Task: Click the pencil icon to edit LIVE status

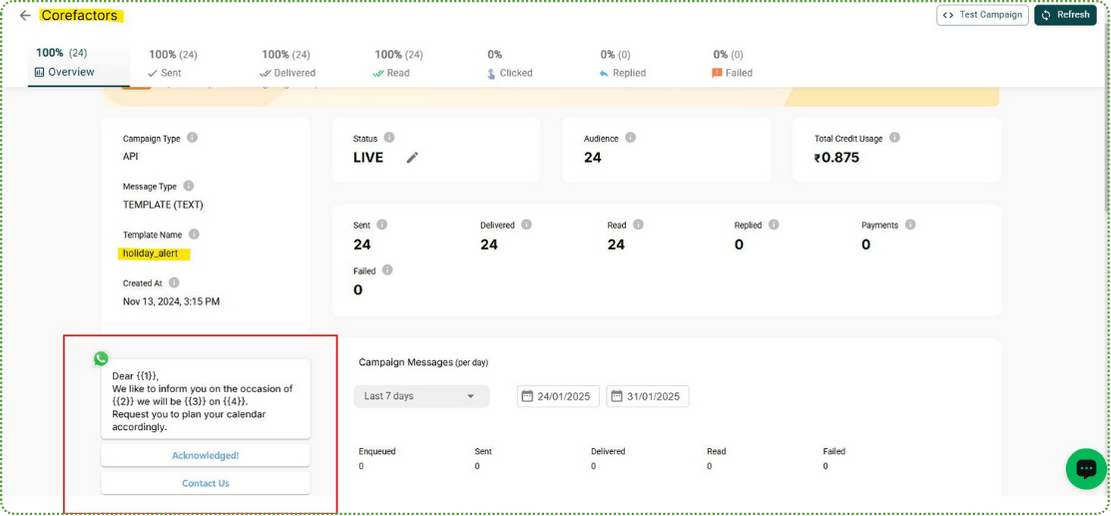Action: click(412, 158)
